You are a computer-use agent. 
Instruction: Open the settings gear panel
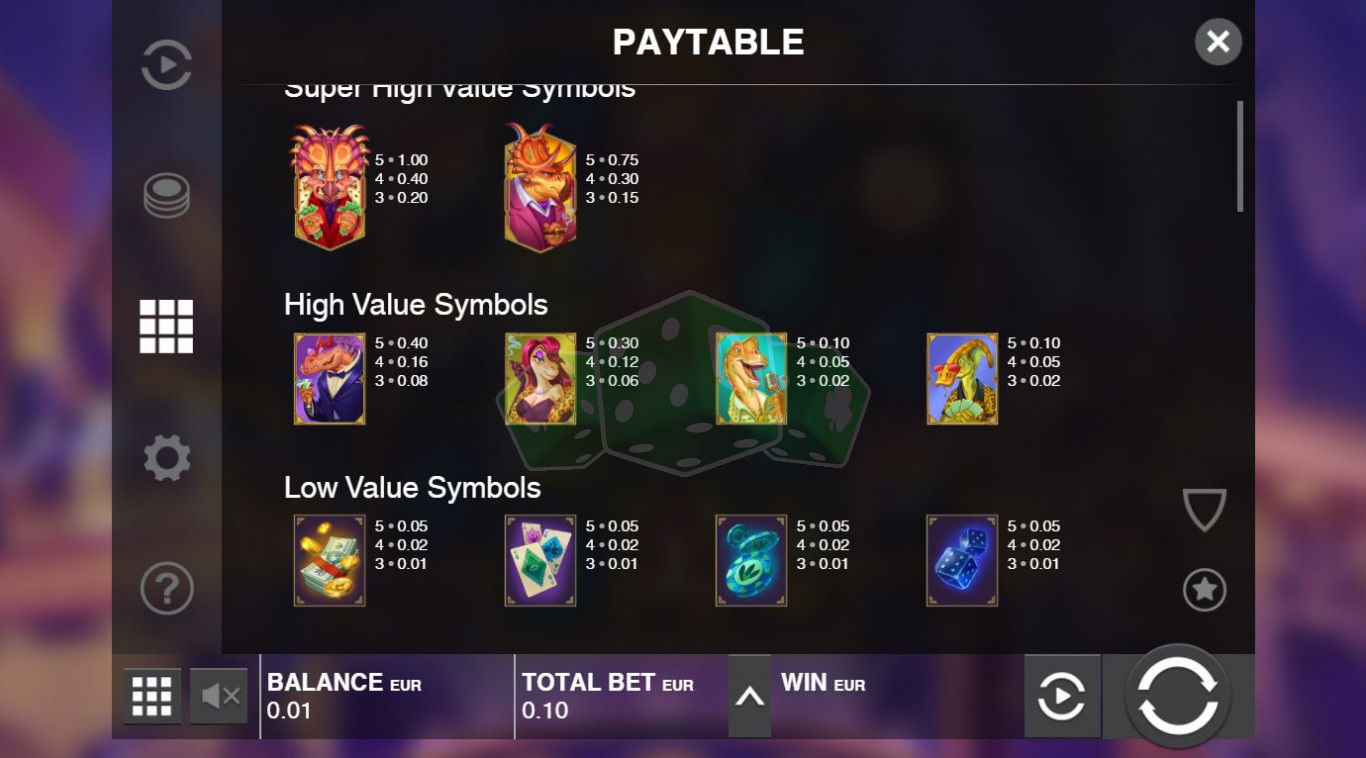click(166, 458)
